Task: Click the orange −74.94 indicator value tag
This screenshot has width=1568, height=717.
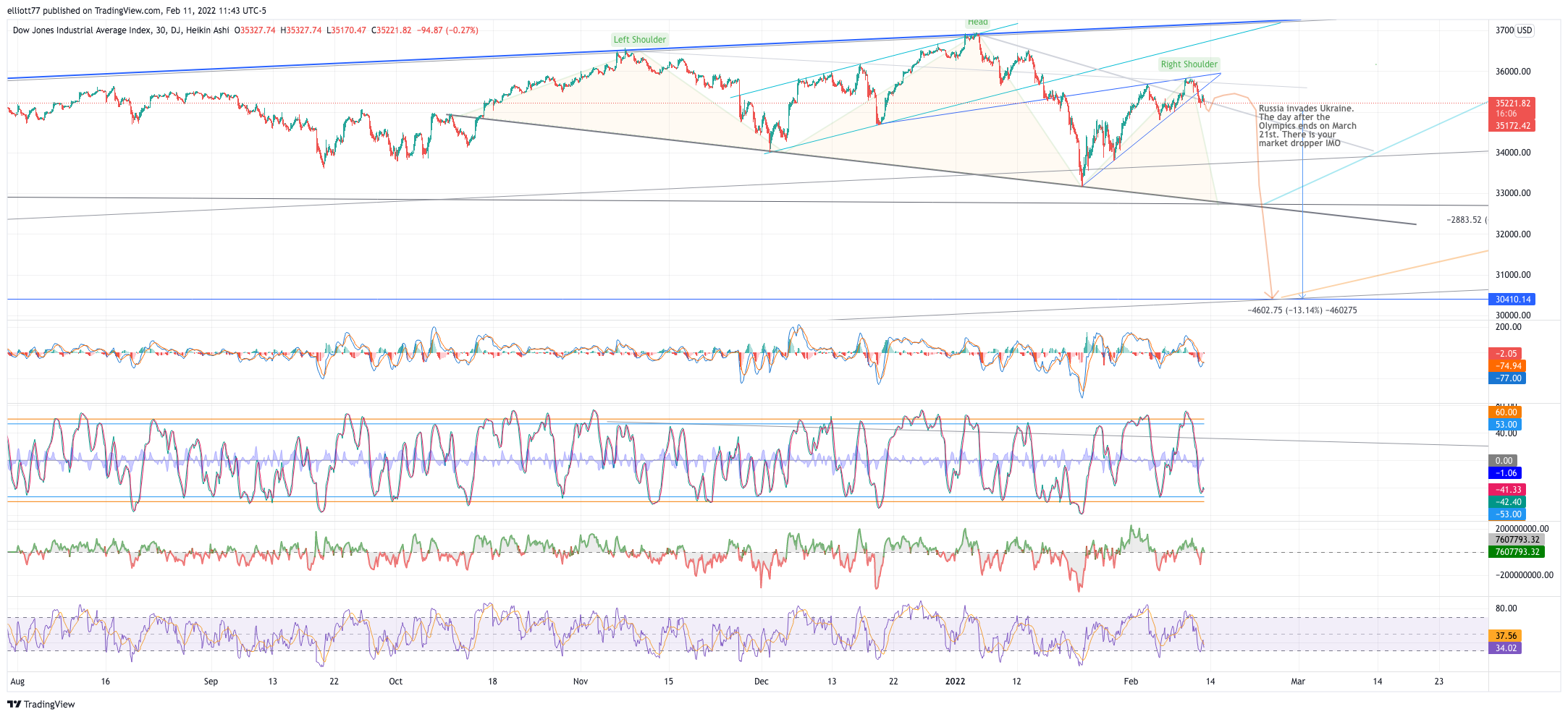Action: coord(1507,366)
